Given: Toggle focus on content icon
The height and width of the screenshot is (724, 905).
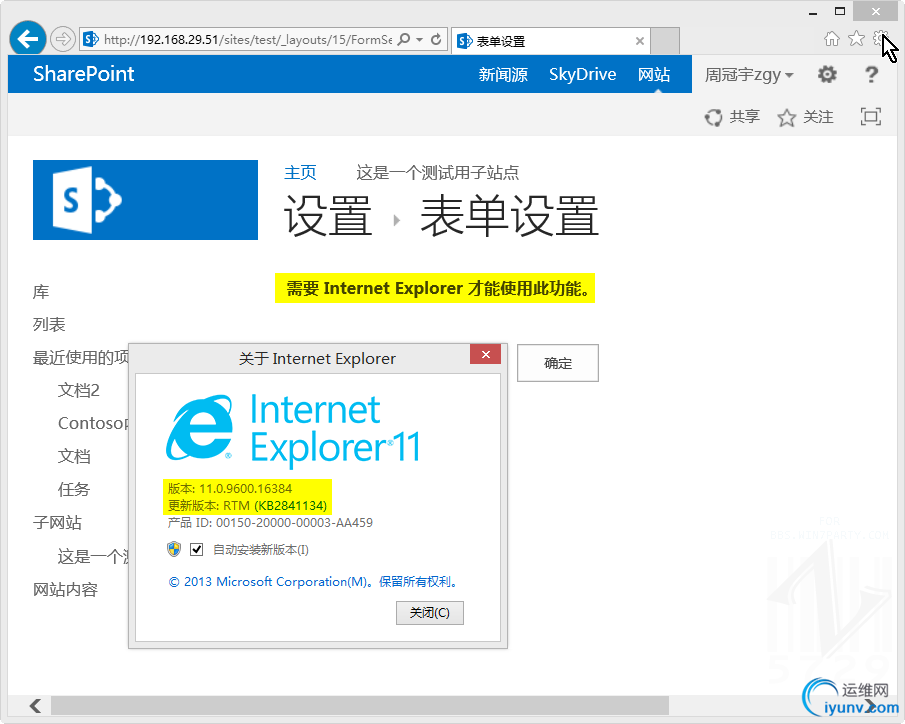Looking at the screenshot, I should [871, 117].
